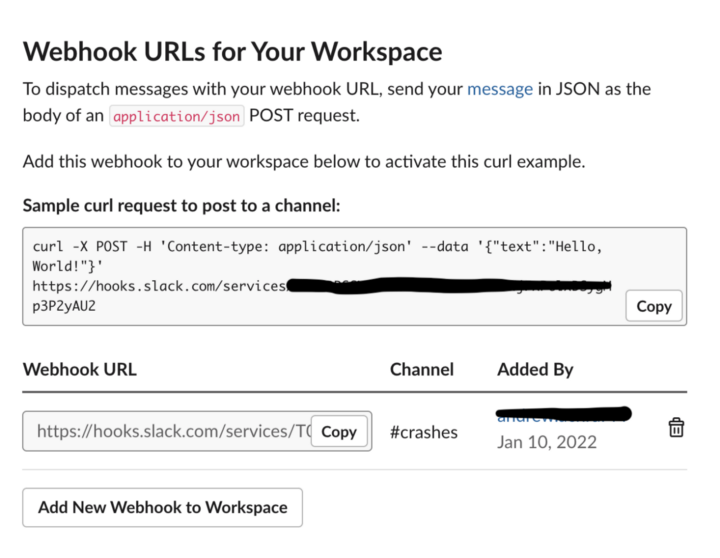Click 'Add this webhook to your workspace' sentence
Viewport: 720px width, 558px height.
tap(304, 162)
